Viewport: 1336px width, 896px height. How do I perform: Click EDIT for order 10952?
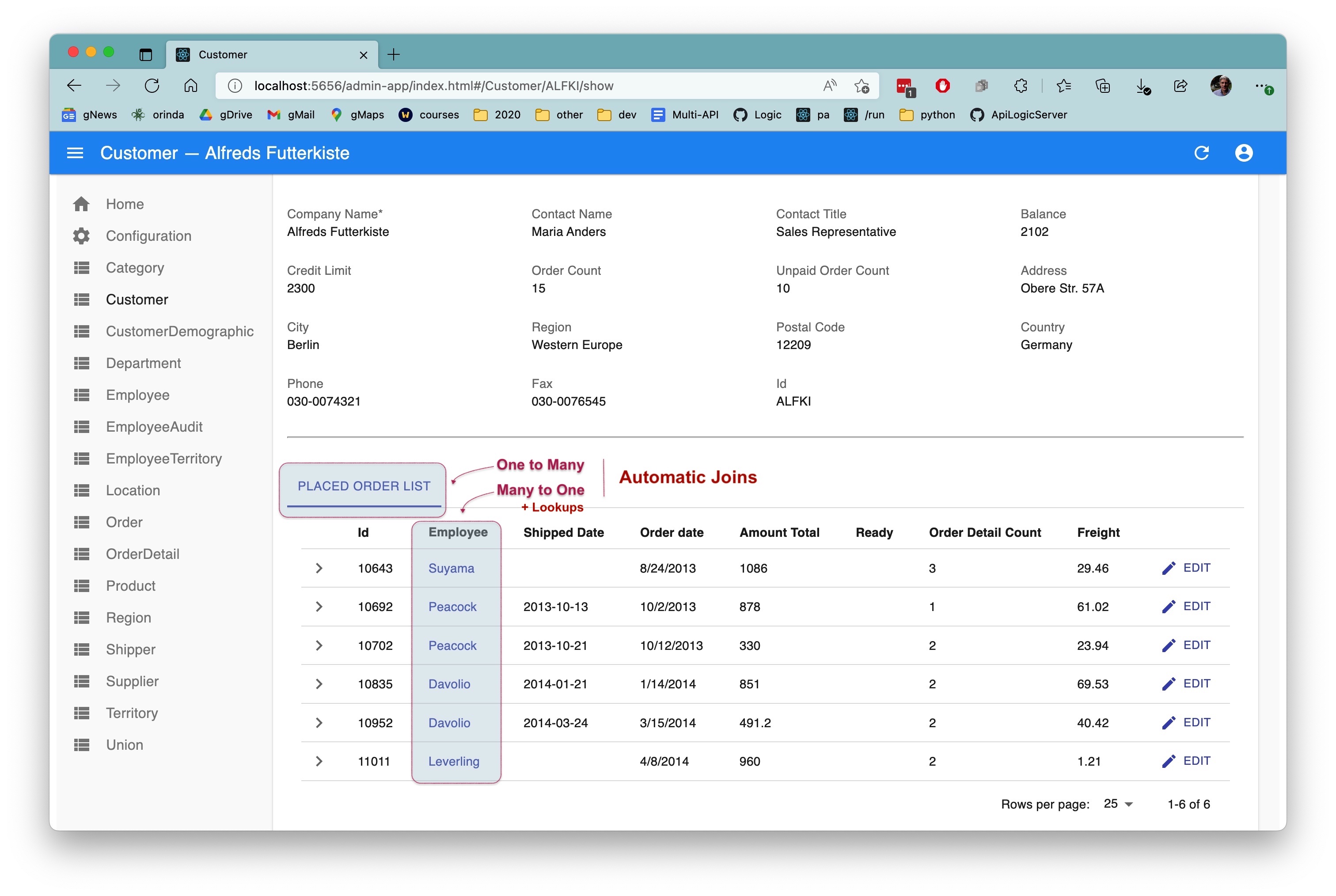tap(1196, 722)
